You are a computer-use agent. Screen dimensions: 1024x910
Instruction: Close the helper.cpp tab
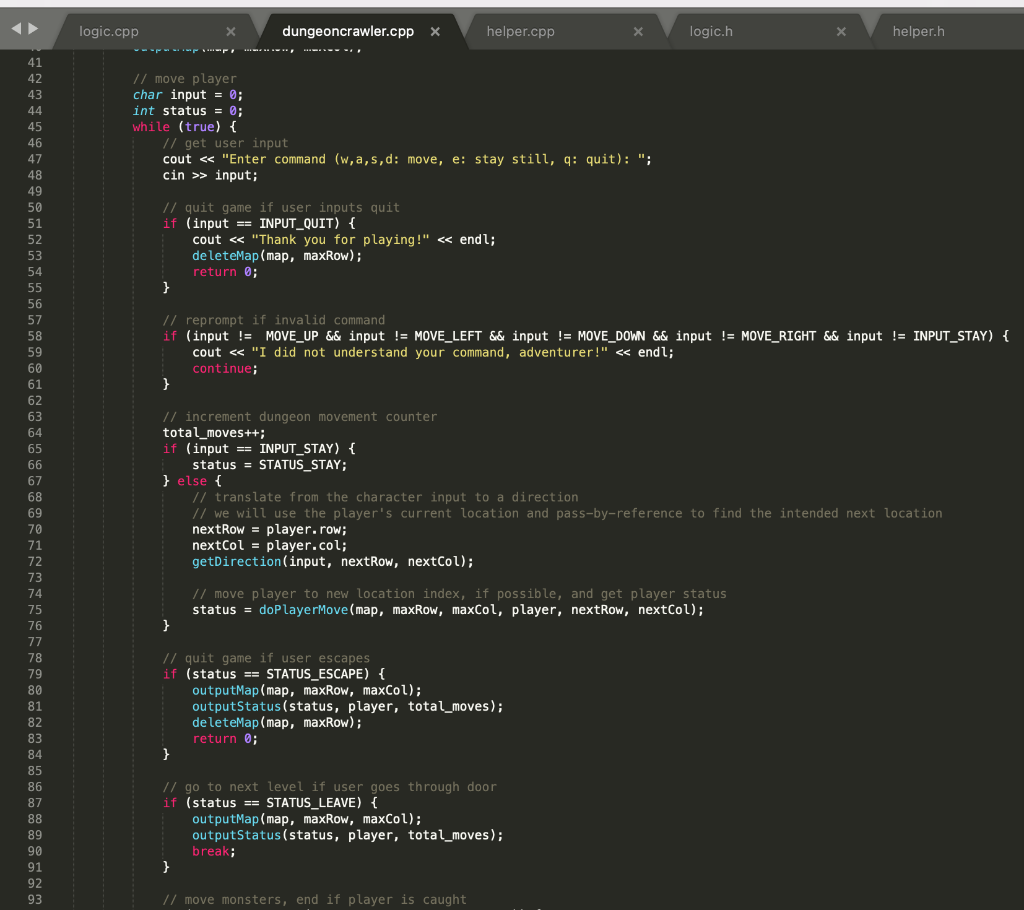point(638,32)
